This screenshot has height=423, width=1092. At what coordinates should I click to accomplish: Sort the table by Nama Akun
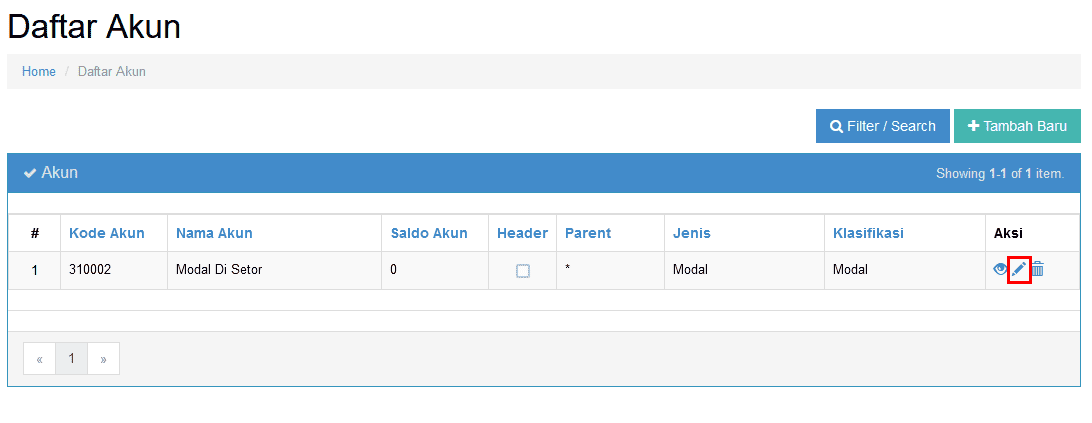point(214,233)
